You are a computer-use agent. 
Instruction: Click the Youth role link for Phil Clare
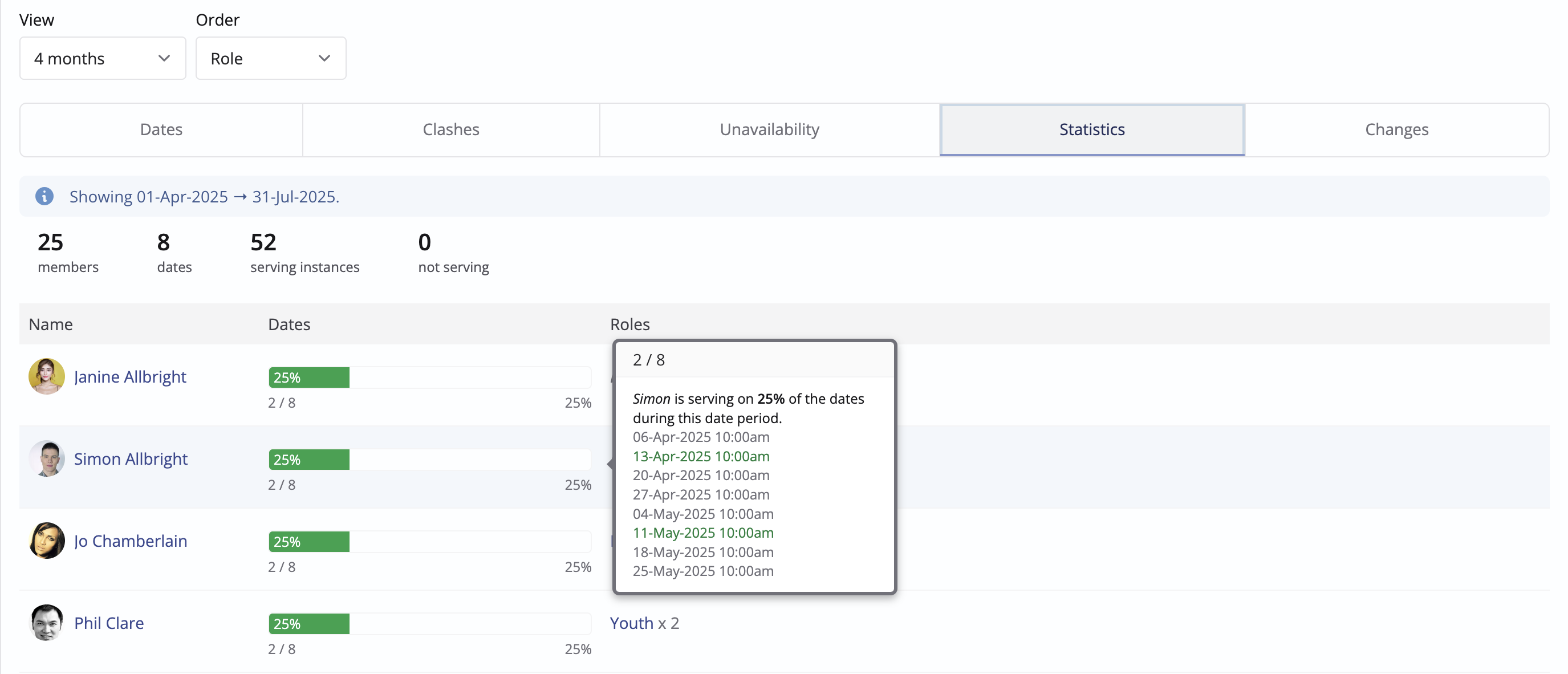click(x=631, y=623)
